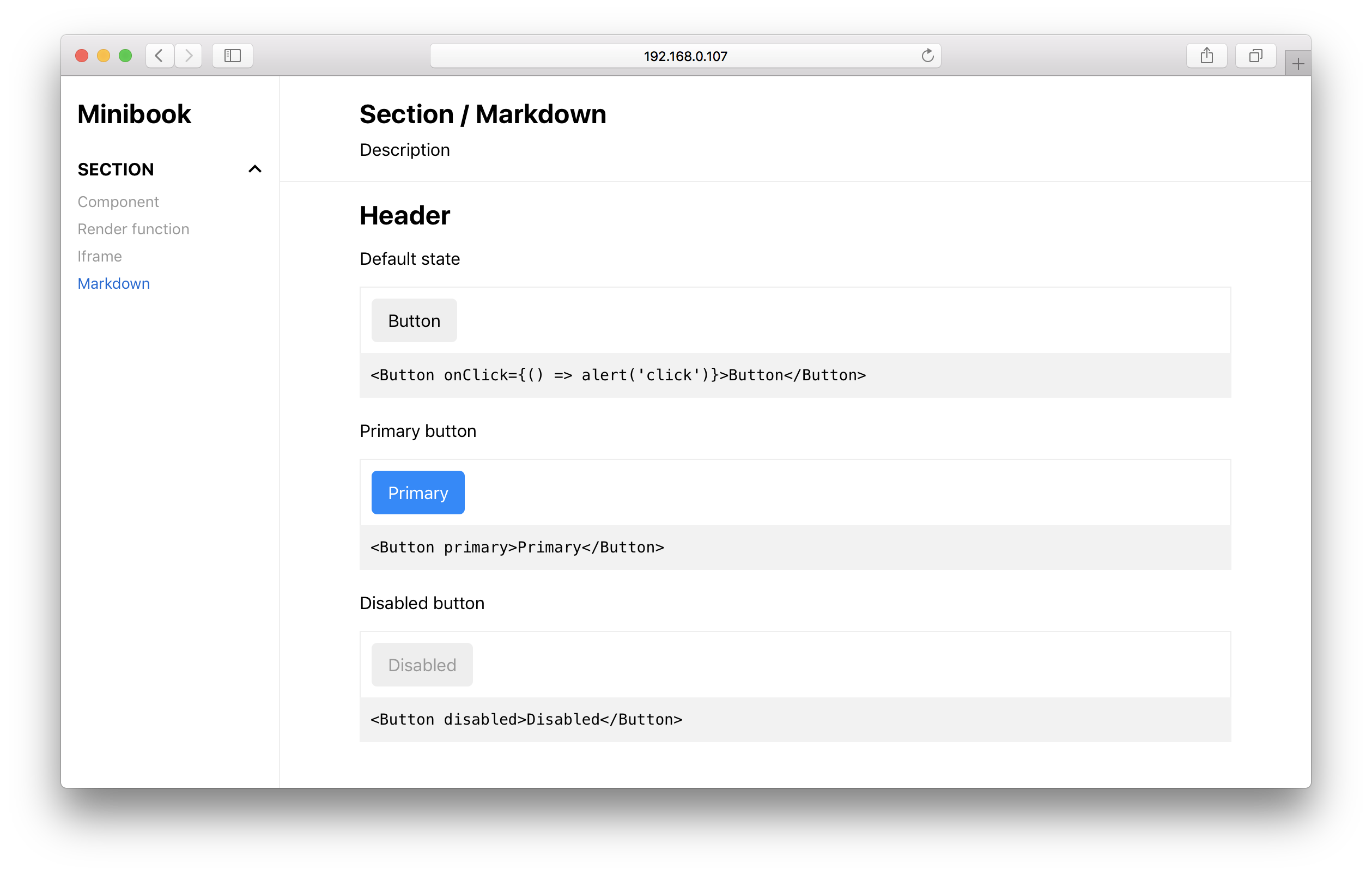
Task: Open a new tab with plus
Action: click(x=1297, y=64)
